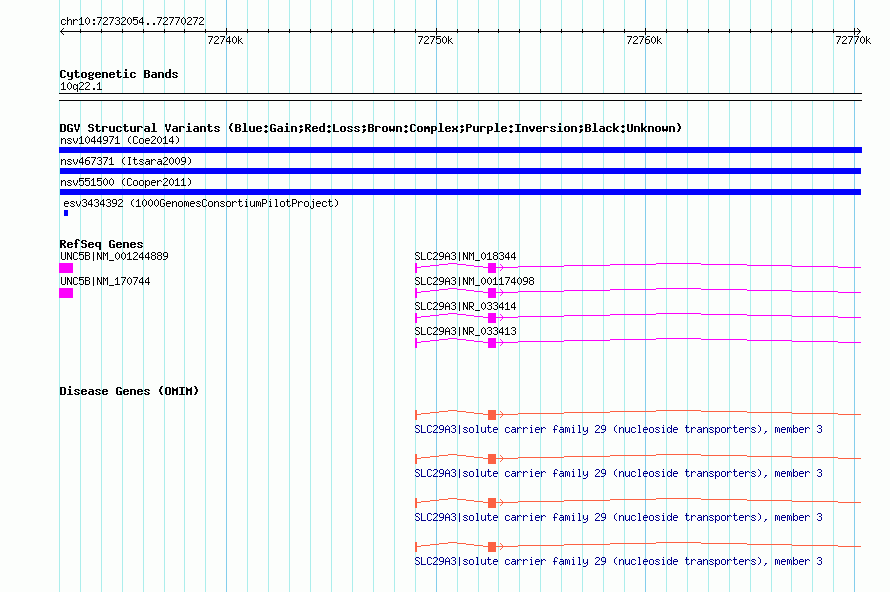Select the 72760k ruler tick label
The height and width of the screenshot is (592, 890).
(644, 40)
